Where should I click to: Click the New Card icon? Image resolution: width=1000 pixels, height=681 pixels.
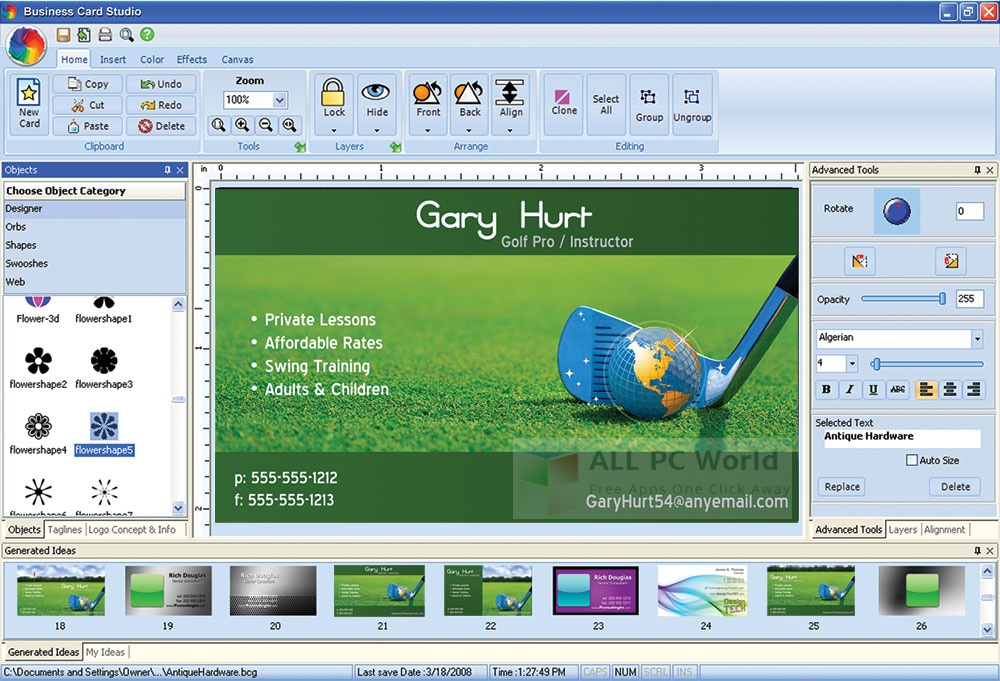coord(29,103)
